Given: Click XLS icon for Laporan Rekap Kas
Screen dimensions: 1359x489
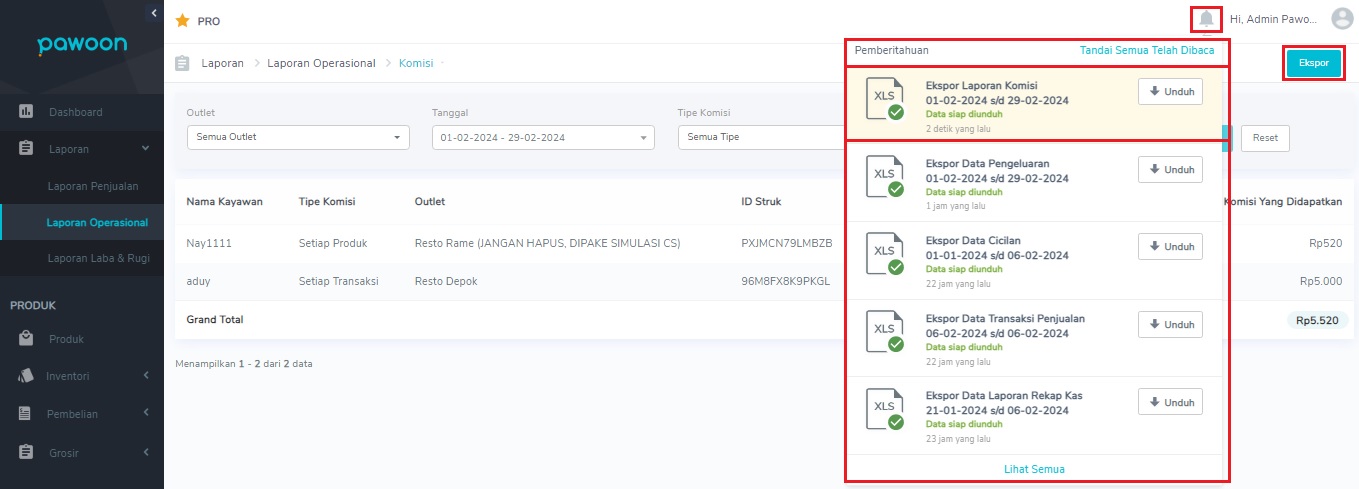Looking at the screenshot, I should 885,408.
